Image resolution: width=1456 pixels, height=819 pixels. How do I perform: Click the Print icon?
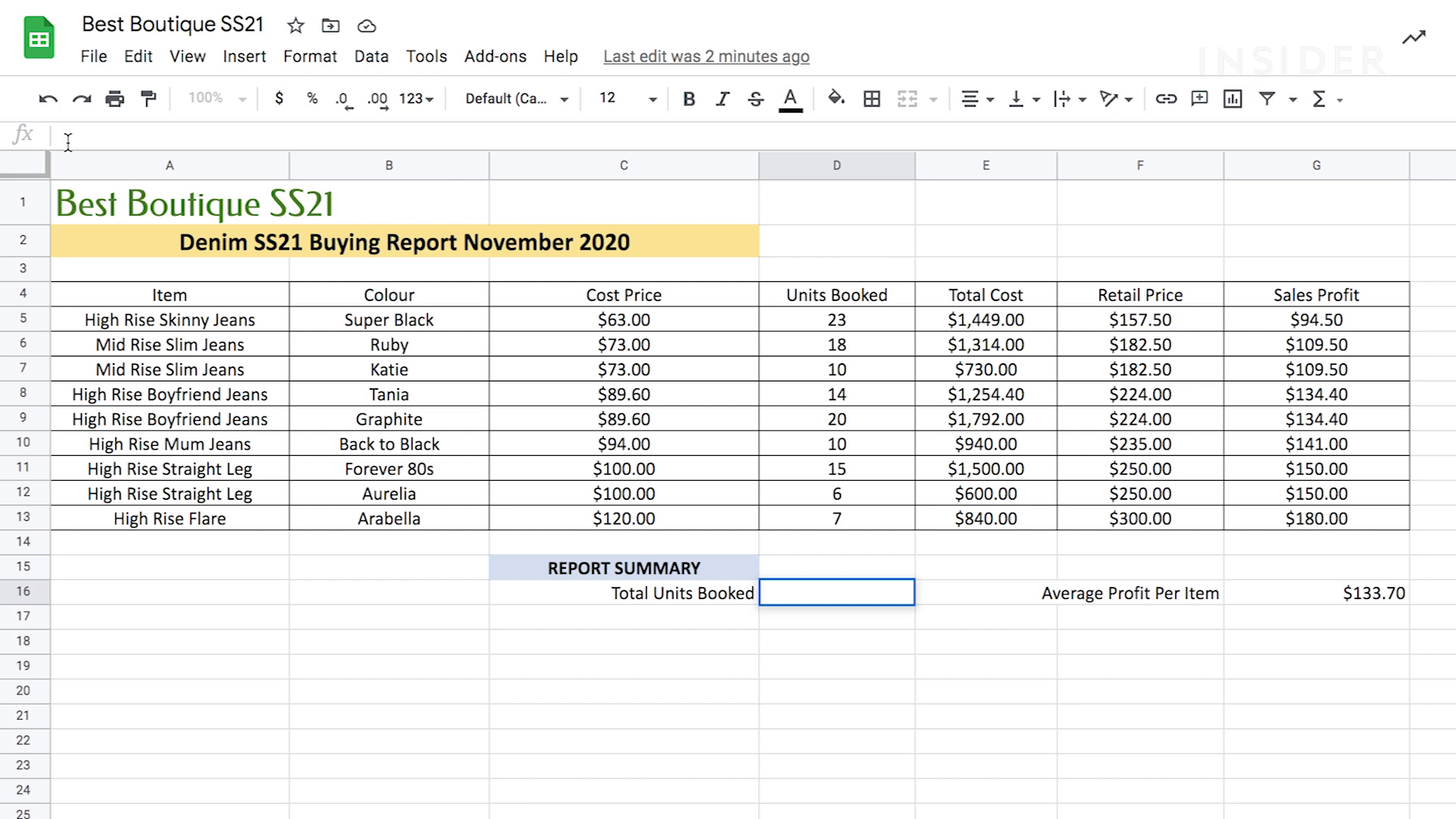[x=115, y=99]
